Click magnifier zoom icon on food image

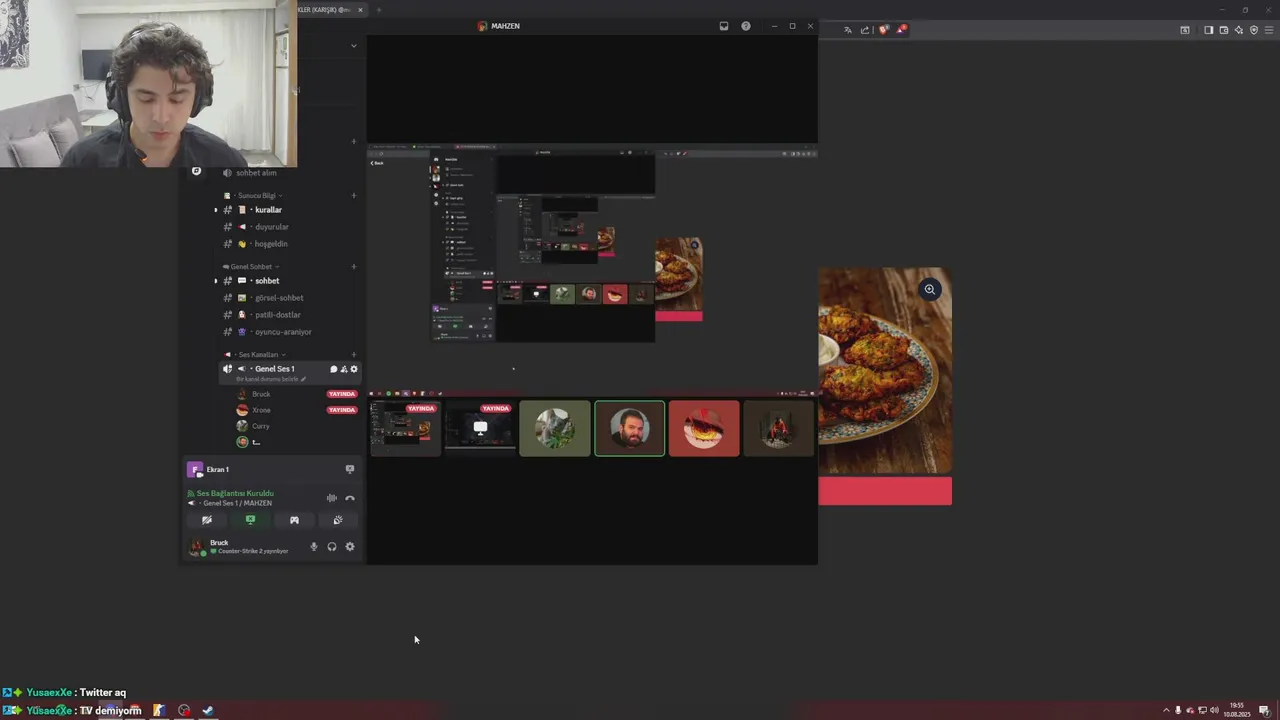pyautogui.click(x=930, y=290)
